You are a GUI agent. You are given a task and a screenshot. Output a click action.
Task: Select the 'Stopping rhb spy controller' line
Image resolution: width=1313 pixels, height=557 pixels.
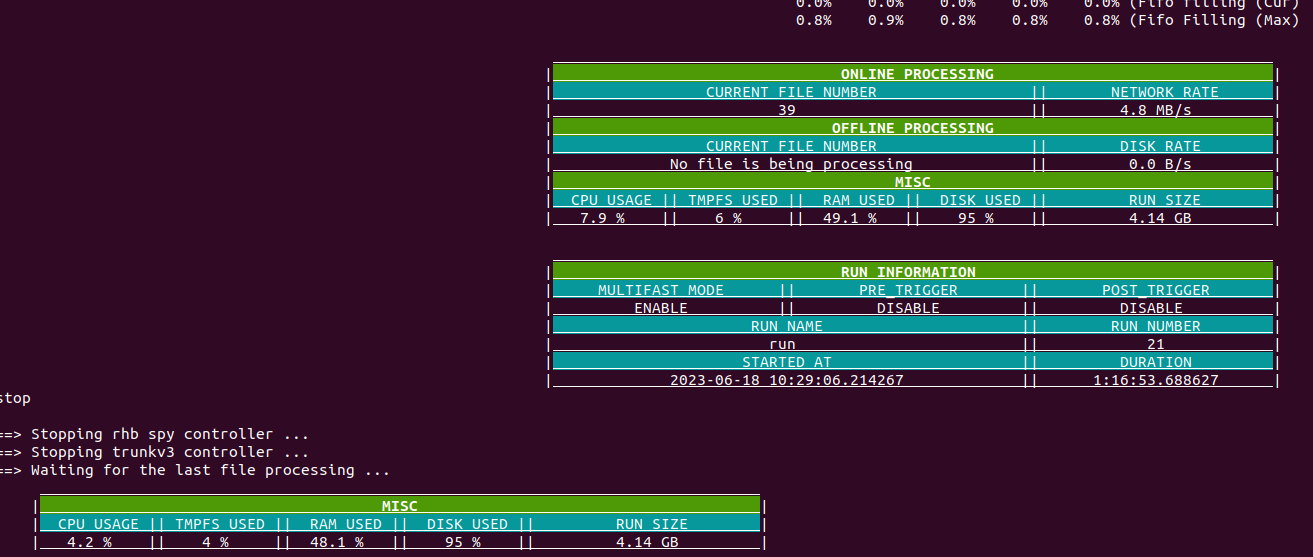click(169, 434)
